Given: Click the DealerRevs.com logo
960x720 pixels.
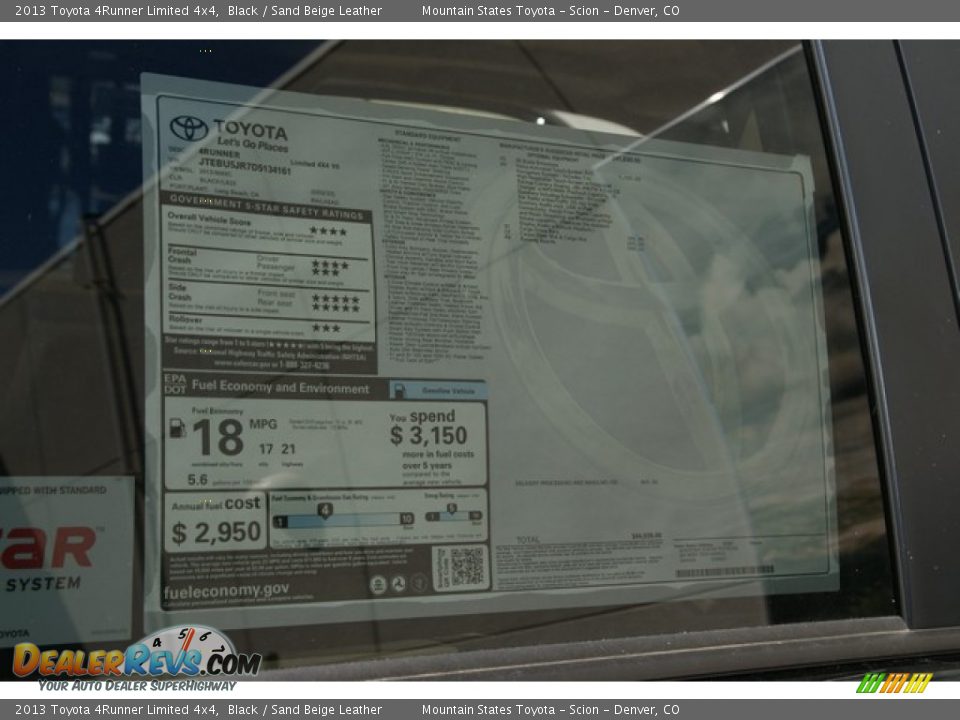Looking at the screenshot, I should pyautogui.click(x=137, y=659).
